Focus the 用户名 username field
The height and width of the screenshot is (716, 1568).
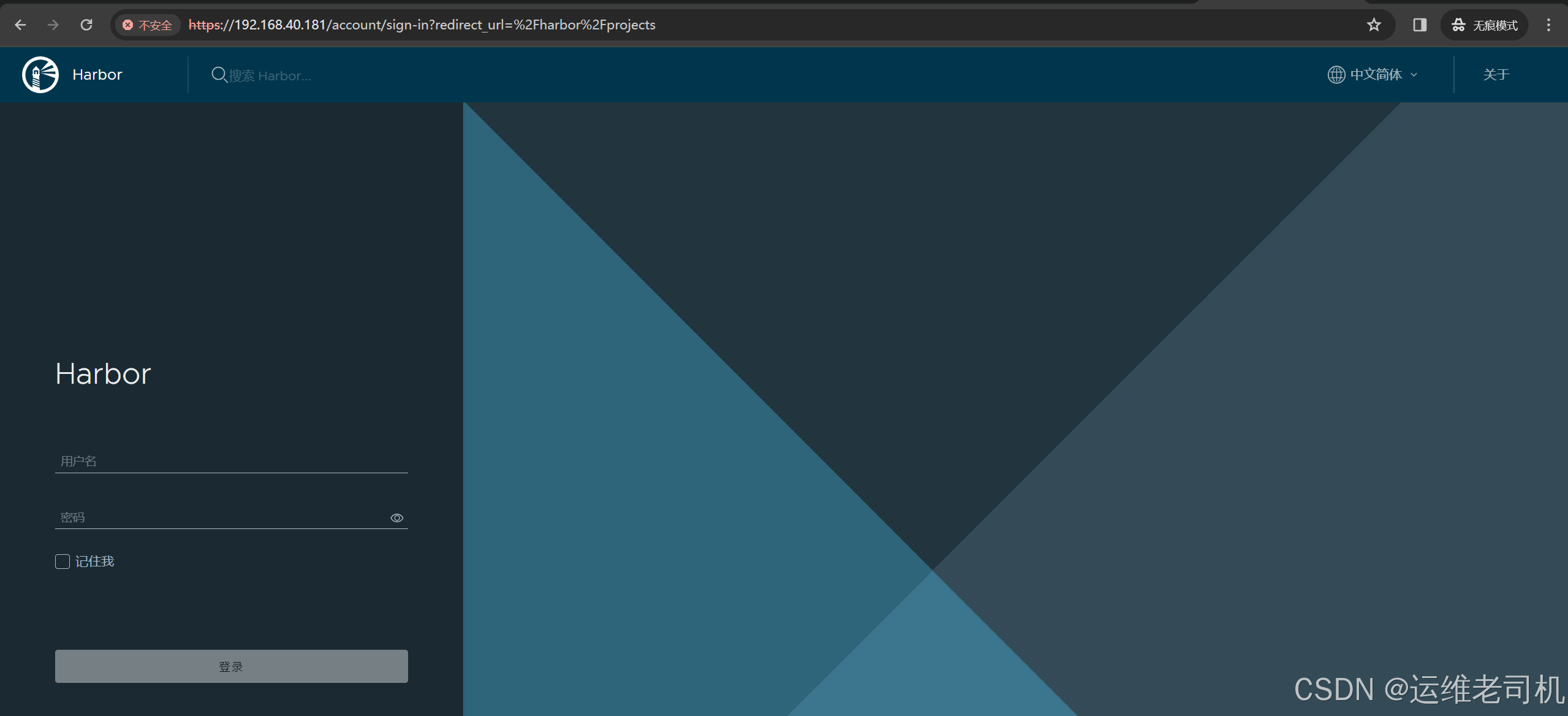point(232,461)
